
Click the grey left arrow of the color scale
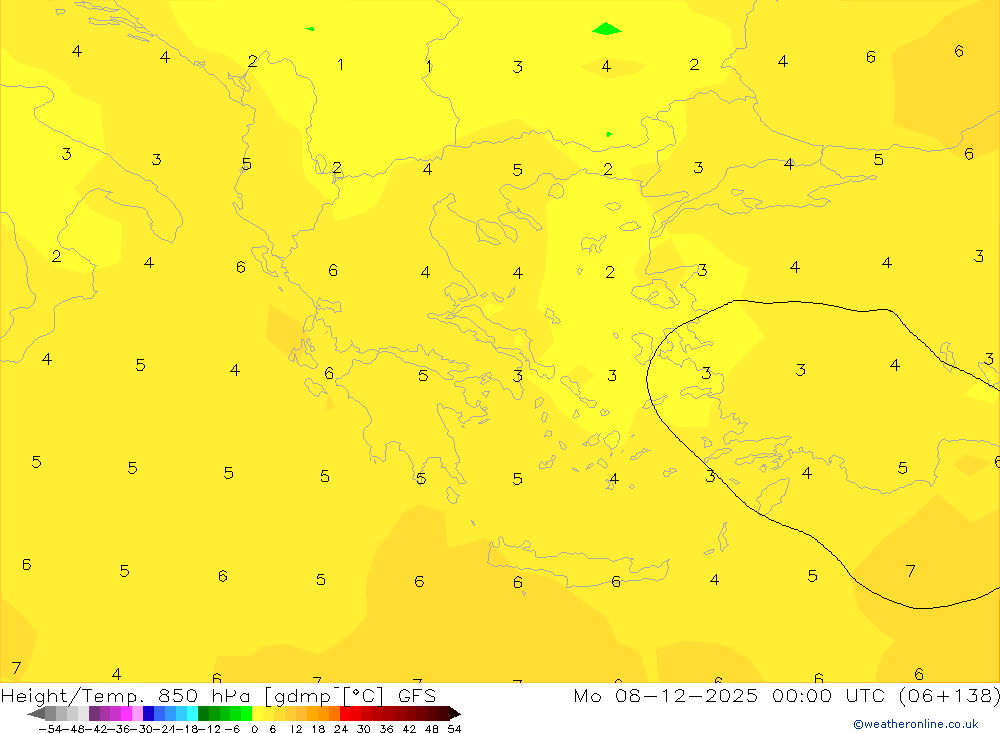point(36,714)
